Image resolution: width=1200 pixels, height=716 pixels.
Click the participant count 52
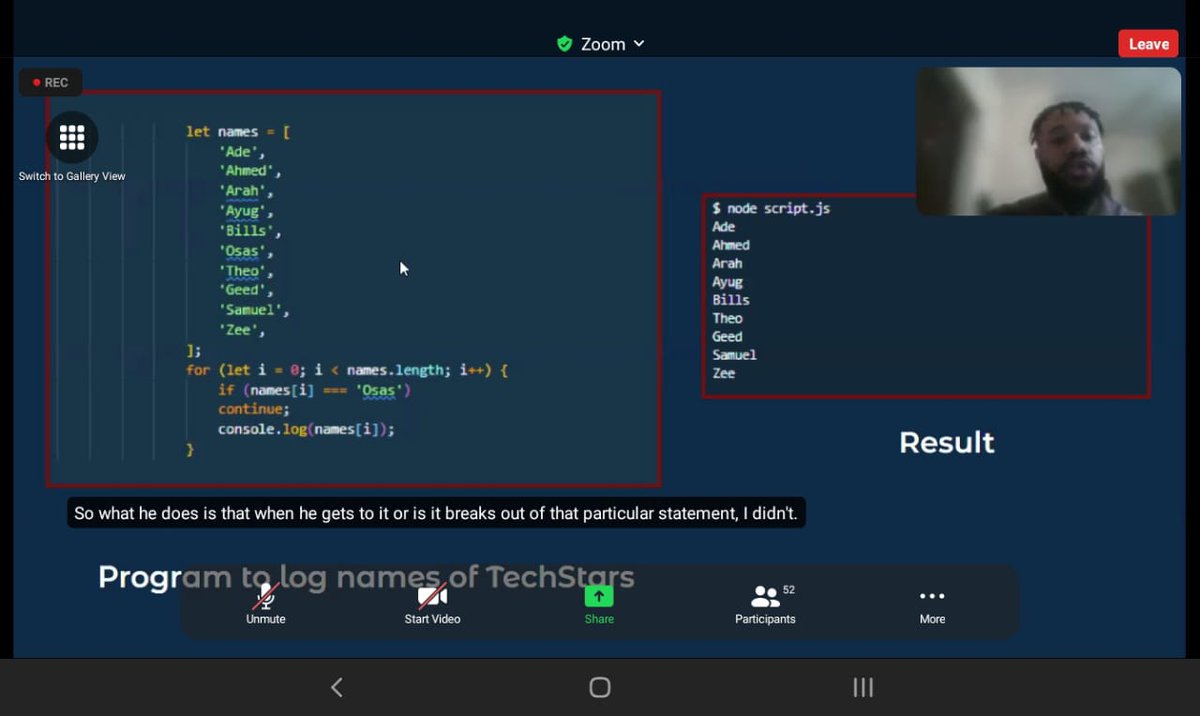(789, 590)
